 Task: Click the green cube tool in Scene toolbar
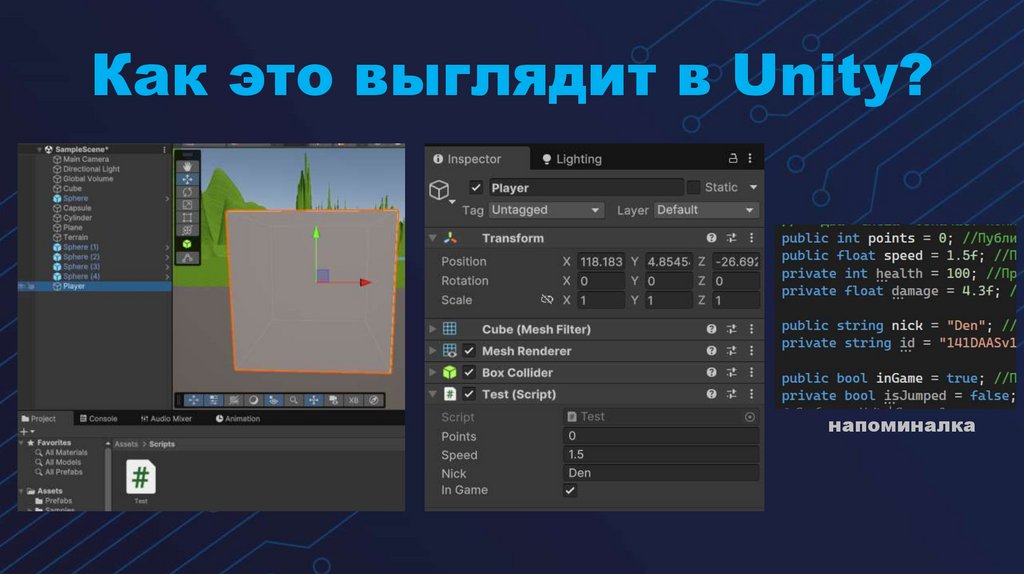click(187, 244)
